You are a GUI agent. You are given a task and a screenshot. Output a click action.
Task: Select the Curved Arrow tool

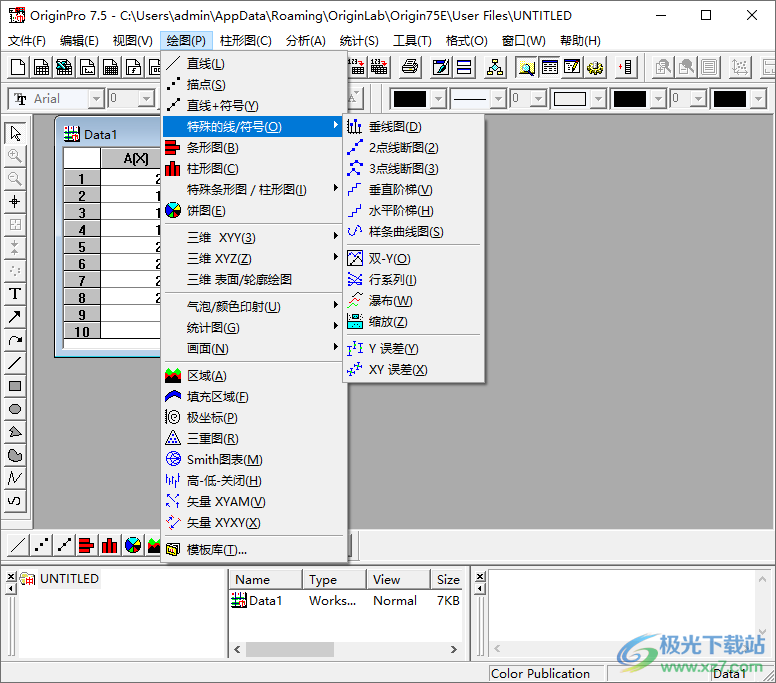coord(15,340)
